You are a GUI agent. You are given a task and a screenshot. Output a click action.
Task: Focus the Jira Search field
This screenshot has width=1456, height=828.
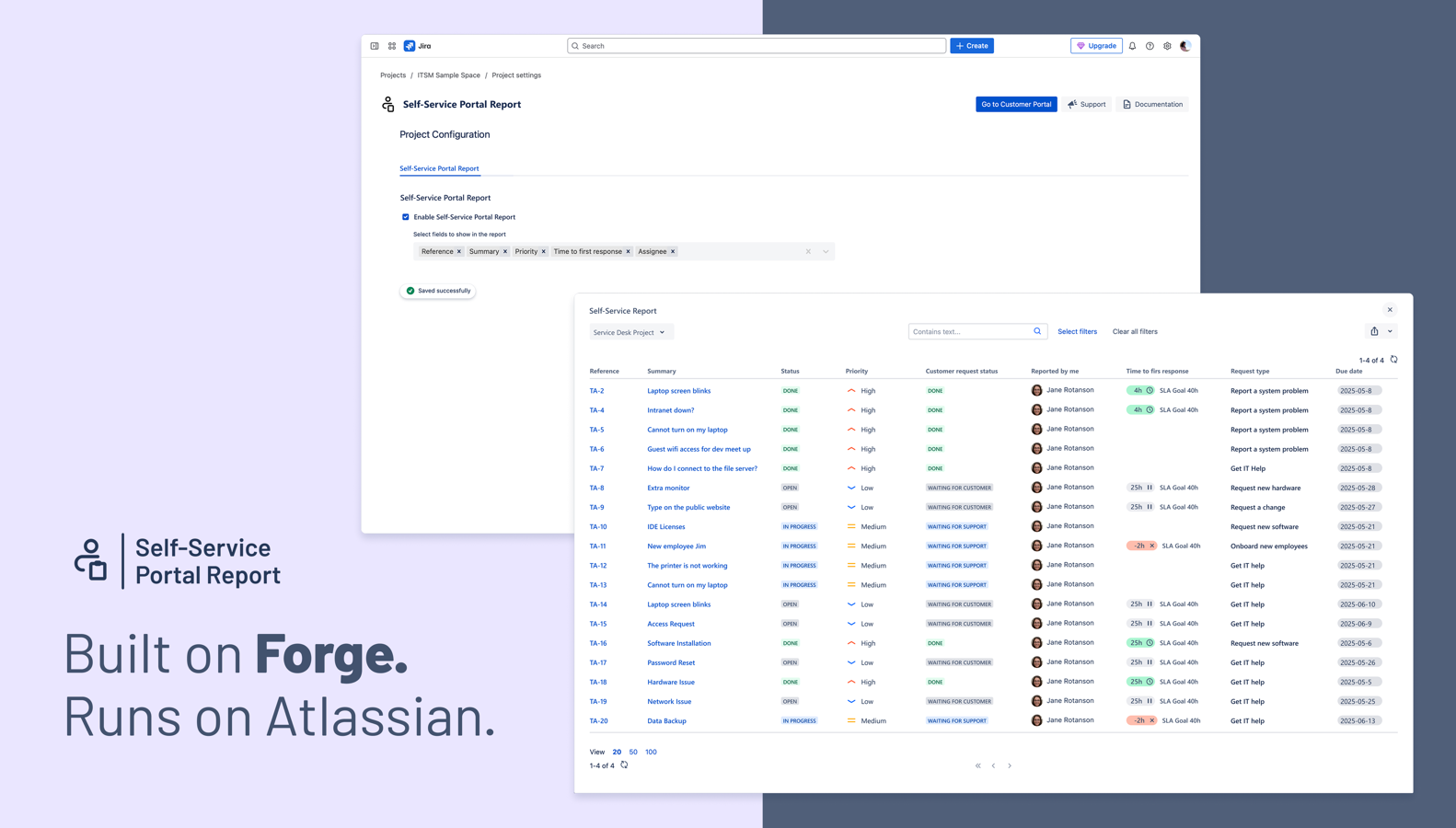(757, 46)
